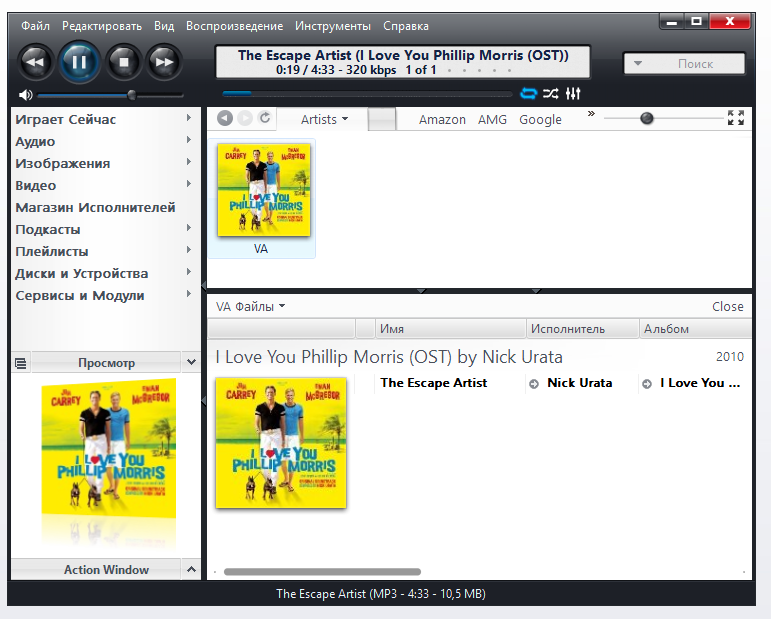Expand the Плейлисты section arrow

tap(189, 250)
